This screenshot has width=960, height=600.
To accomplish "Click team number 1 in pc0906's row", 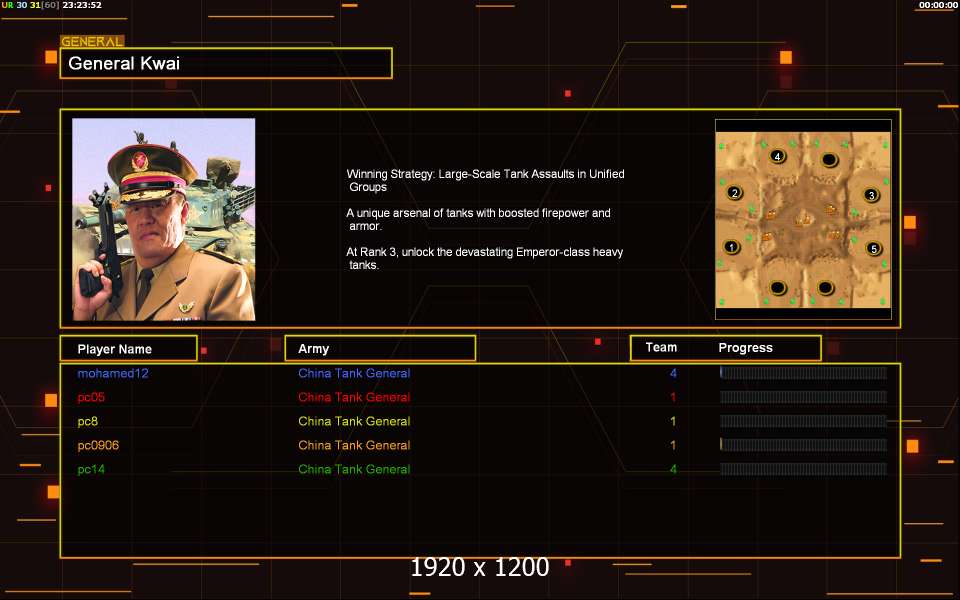I will (673, 445).
